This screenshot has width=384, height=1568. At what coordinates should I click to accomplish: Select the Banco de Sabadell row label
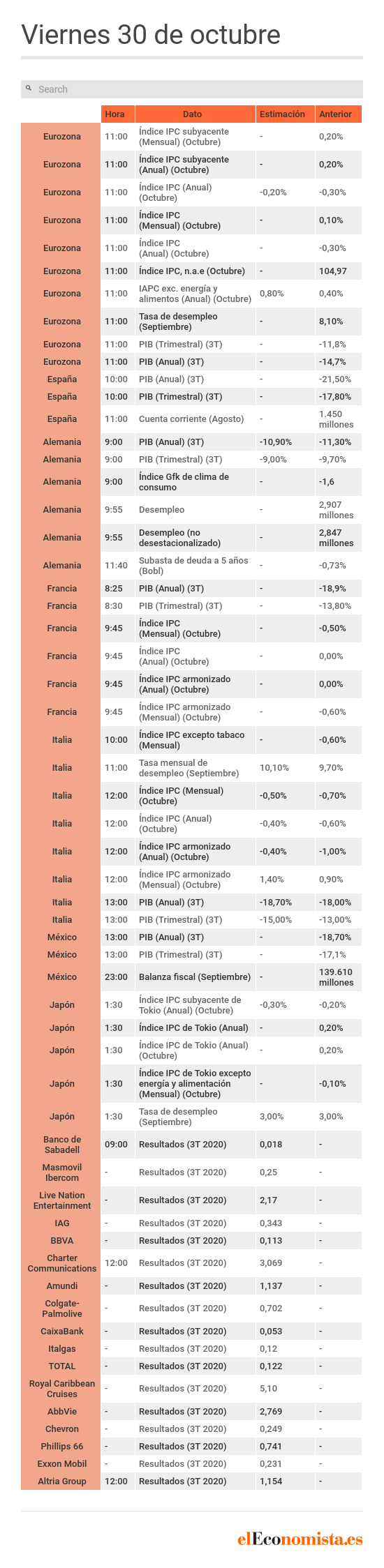coord(61,1145)
